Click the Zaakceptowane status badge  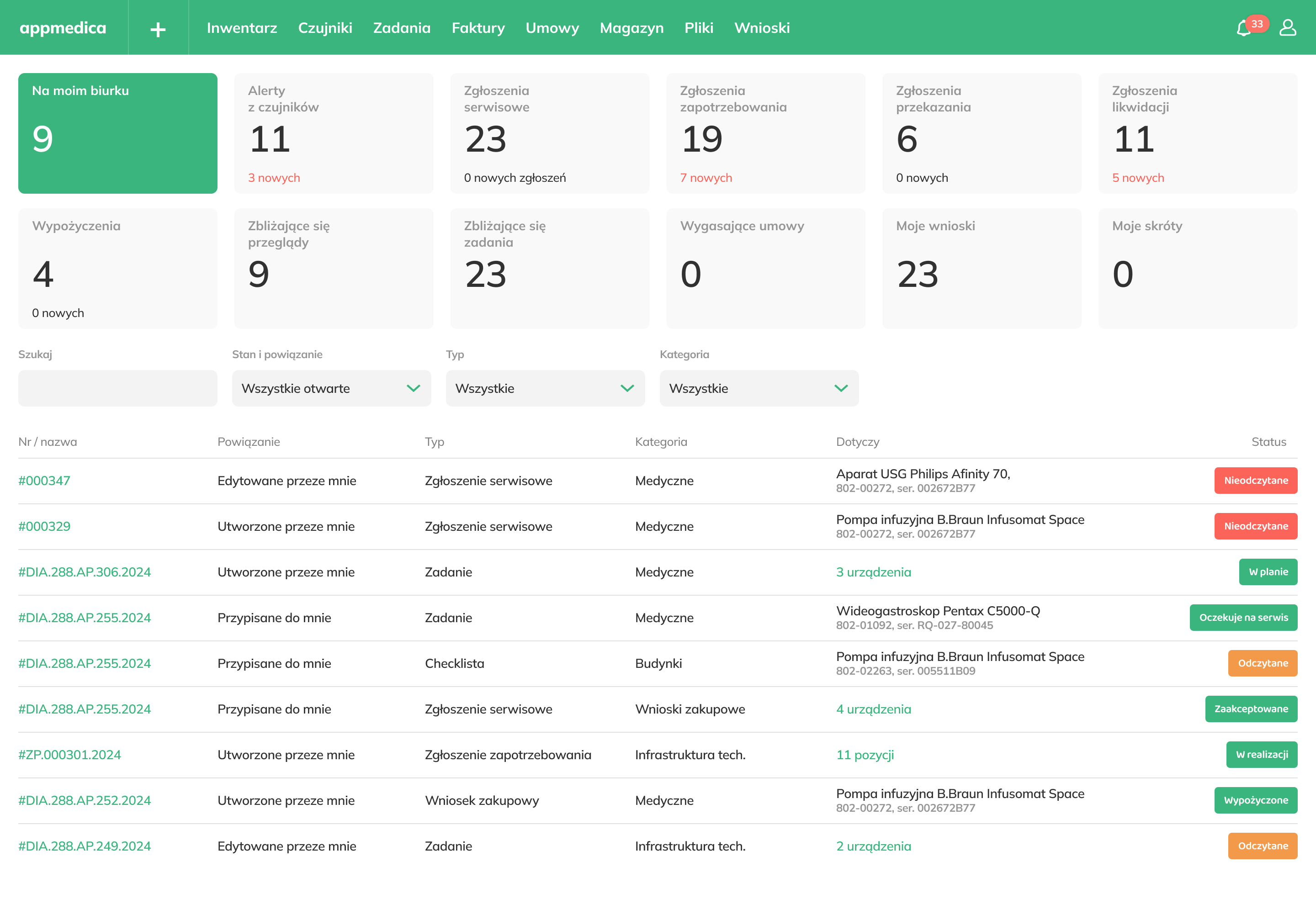(1251, 709)
